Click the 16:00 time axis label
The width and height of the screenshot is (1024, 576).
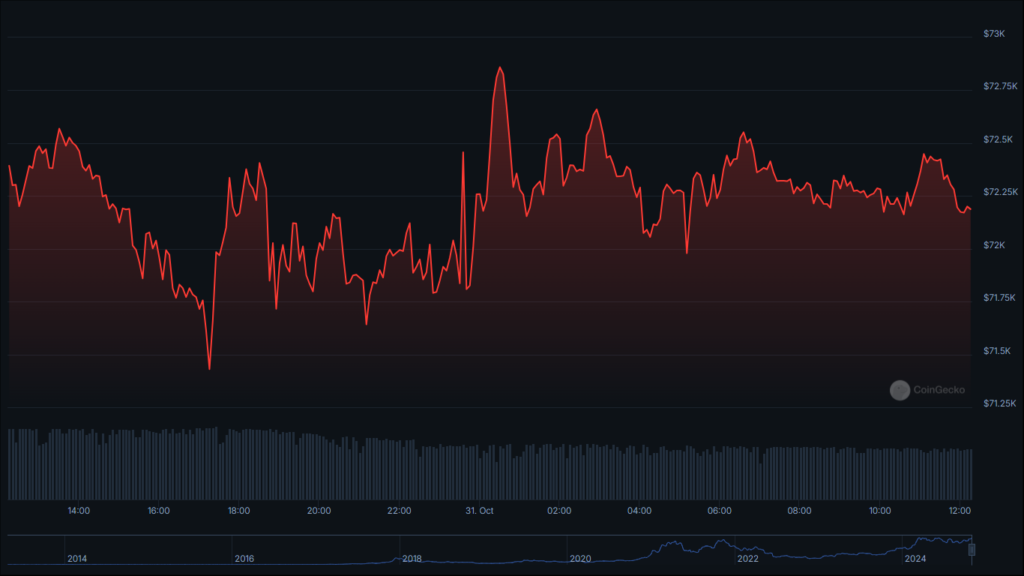point(159,511)
